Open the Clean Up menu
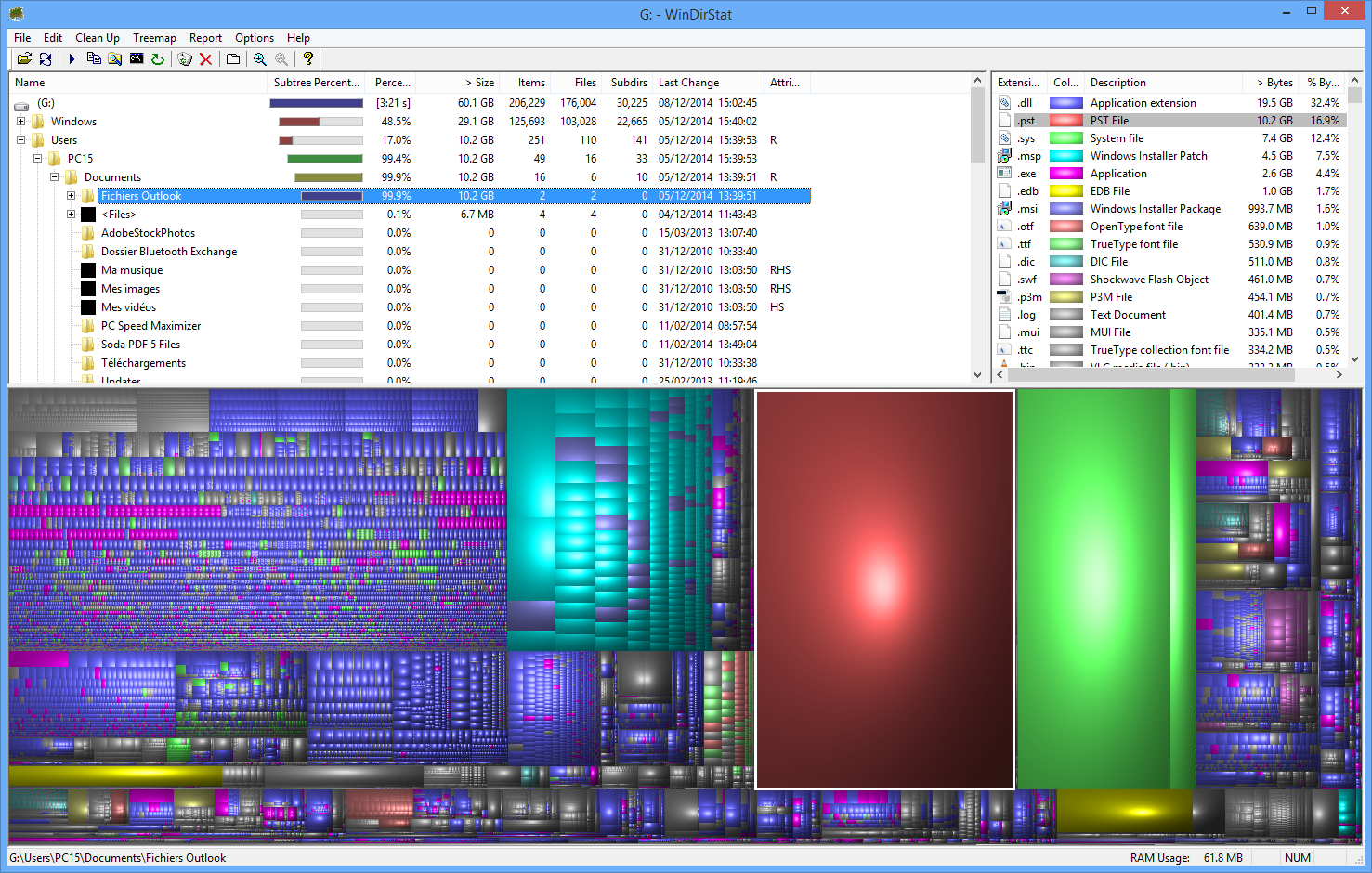The image size is (1372, 873). tap(97, 38)
